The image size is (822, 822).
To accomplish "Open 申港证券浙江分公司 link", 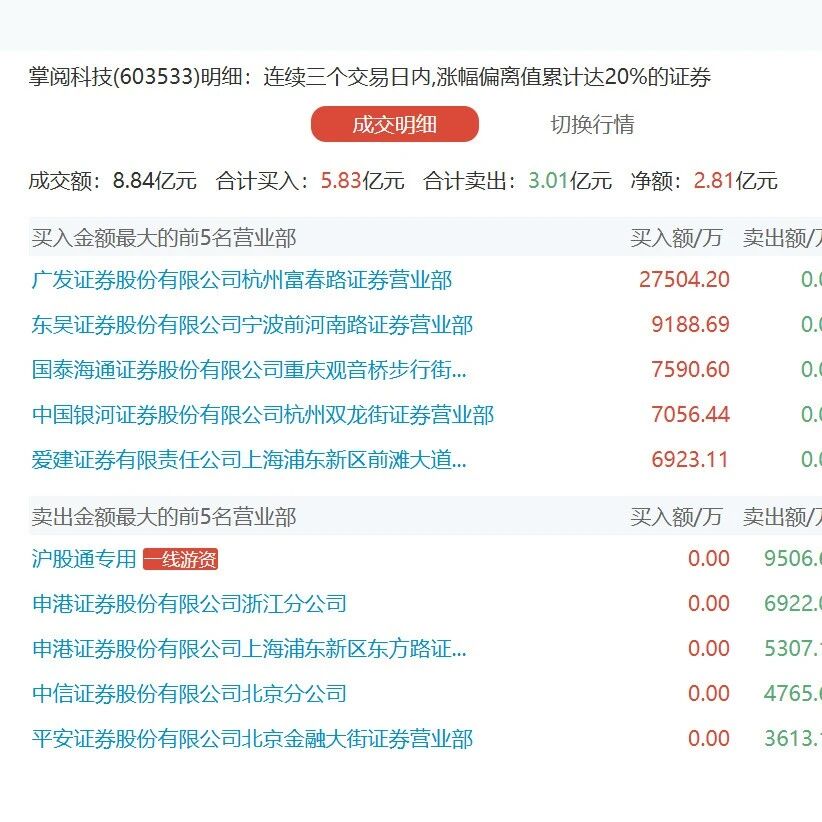I will click(189, 604).
